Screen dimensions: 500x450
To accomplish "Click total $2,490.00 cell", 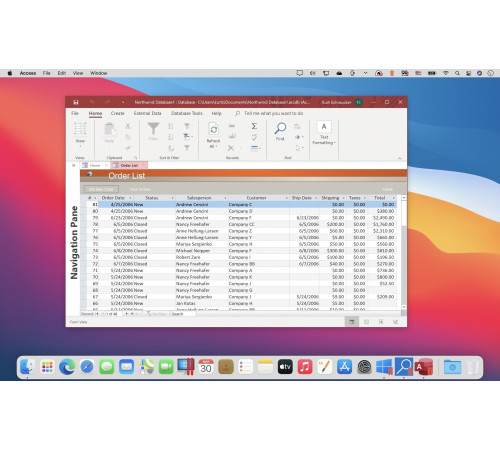I will (x=382, y=218).
